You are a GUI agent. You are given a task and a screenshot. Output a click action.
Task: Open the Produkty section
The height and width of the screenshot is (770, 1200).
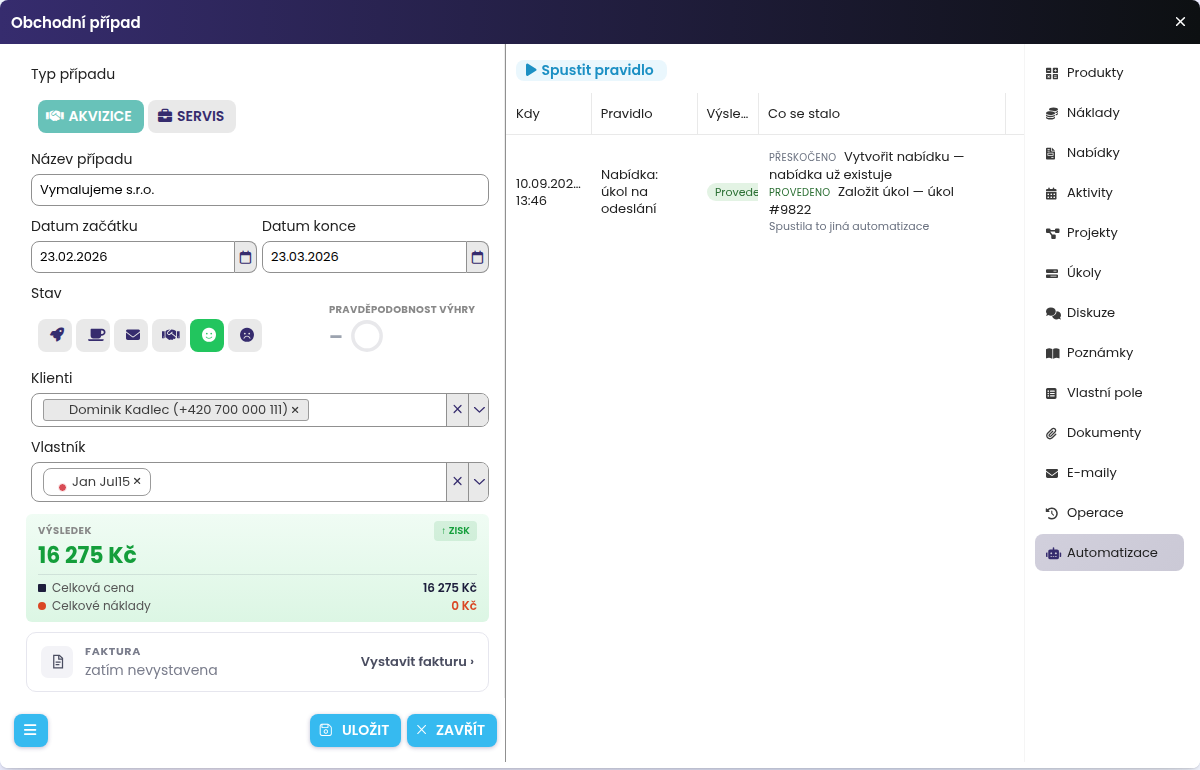click(x=1109, y=73)
